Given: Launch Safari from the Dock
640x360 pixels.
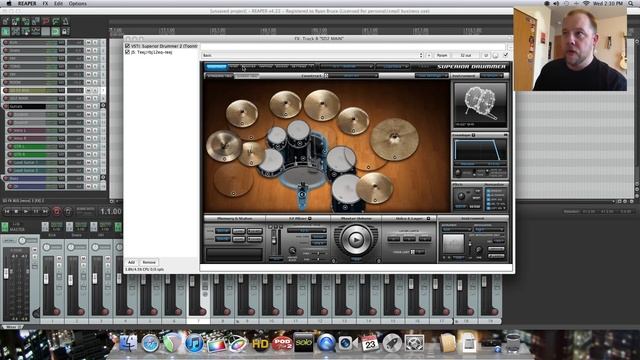Looking at the screenshot, I should [150, 343].
